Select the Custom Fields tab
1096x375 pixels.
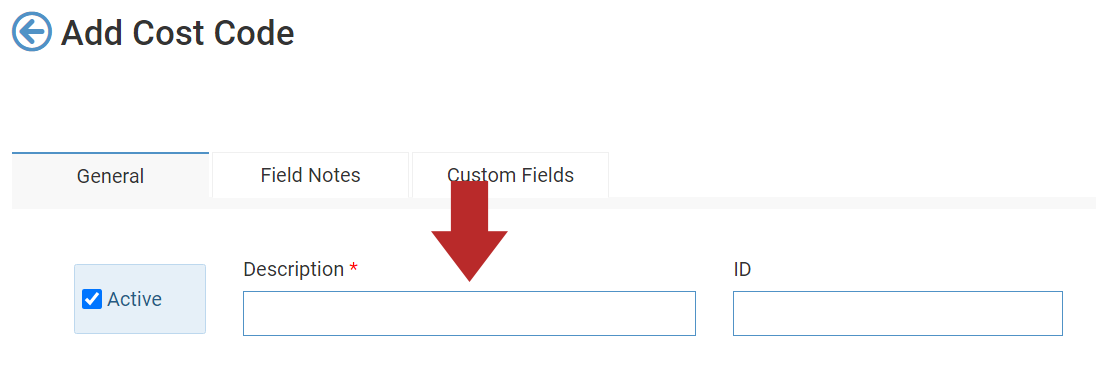point(510,175)
